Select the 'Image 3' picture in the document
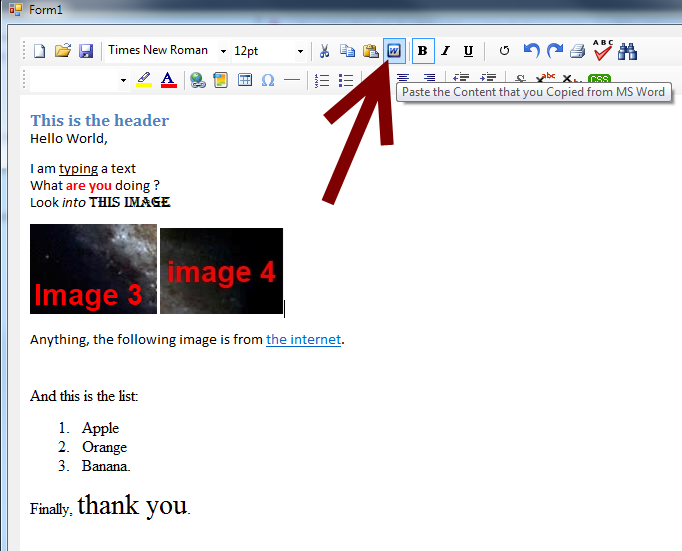Image resolution: width=682 pixels, height=551 pixels. (x=93, y=269)
